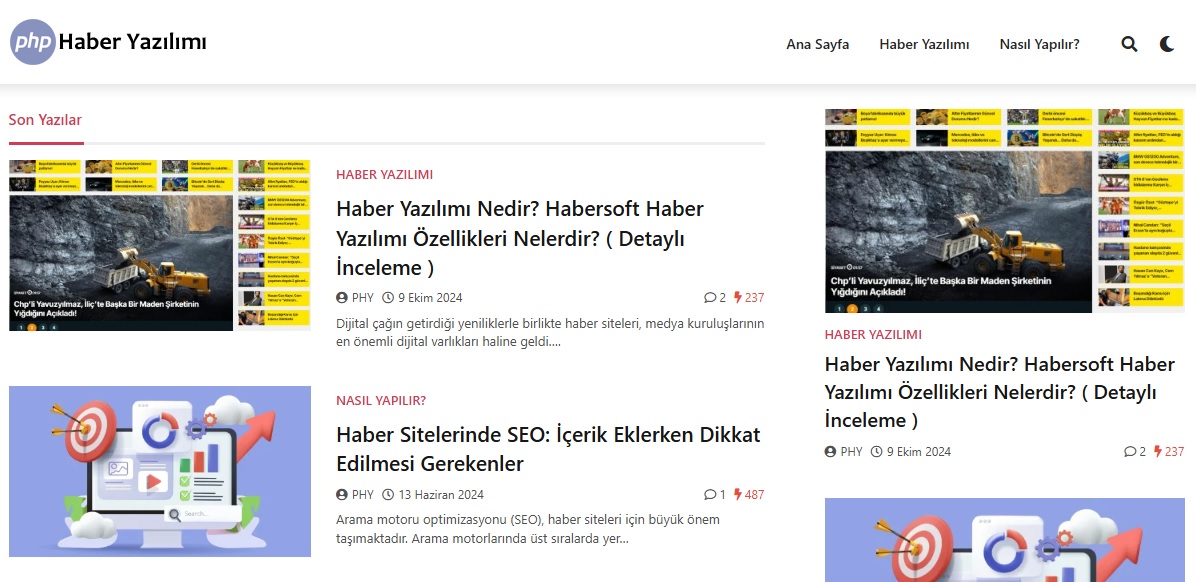
Task: Open the 'Haber Sitelerinde SEO' article title
Action: pyautogui.click(x=548, y=449)
